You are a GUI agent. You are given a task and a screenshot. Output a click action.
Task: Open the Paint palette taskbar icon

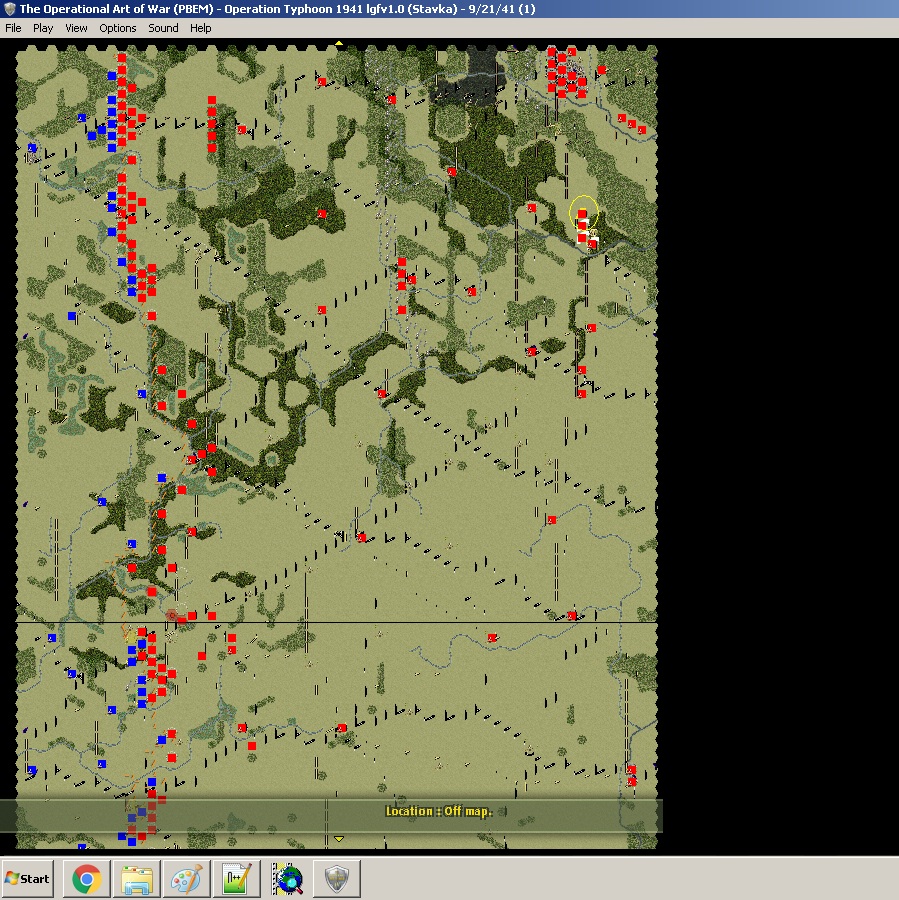187,879
